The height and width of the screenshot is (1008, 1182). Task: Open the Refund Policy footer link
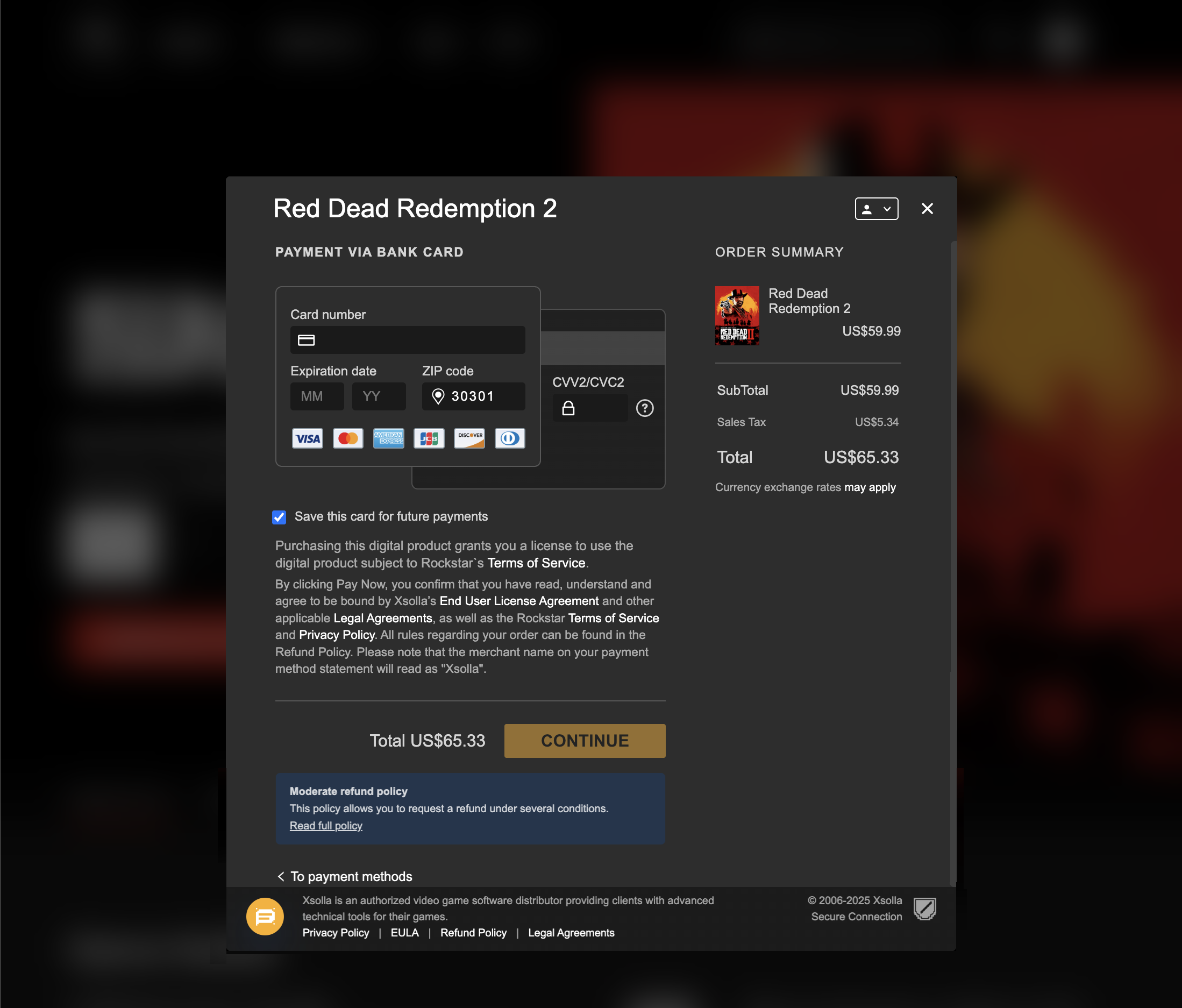tap(473, 932)
